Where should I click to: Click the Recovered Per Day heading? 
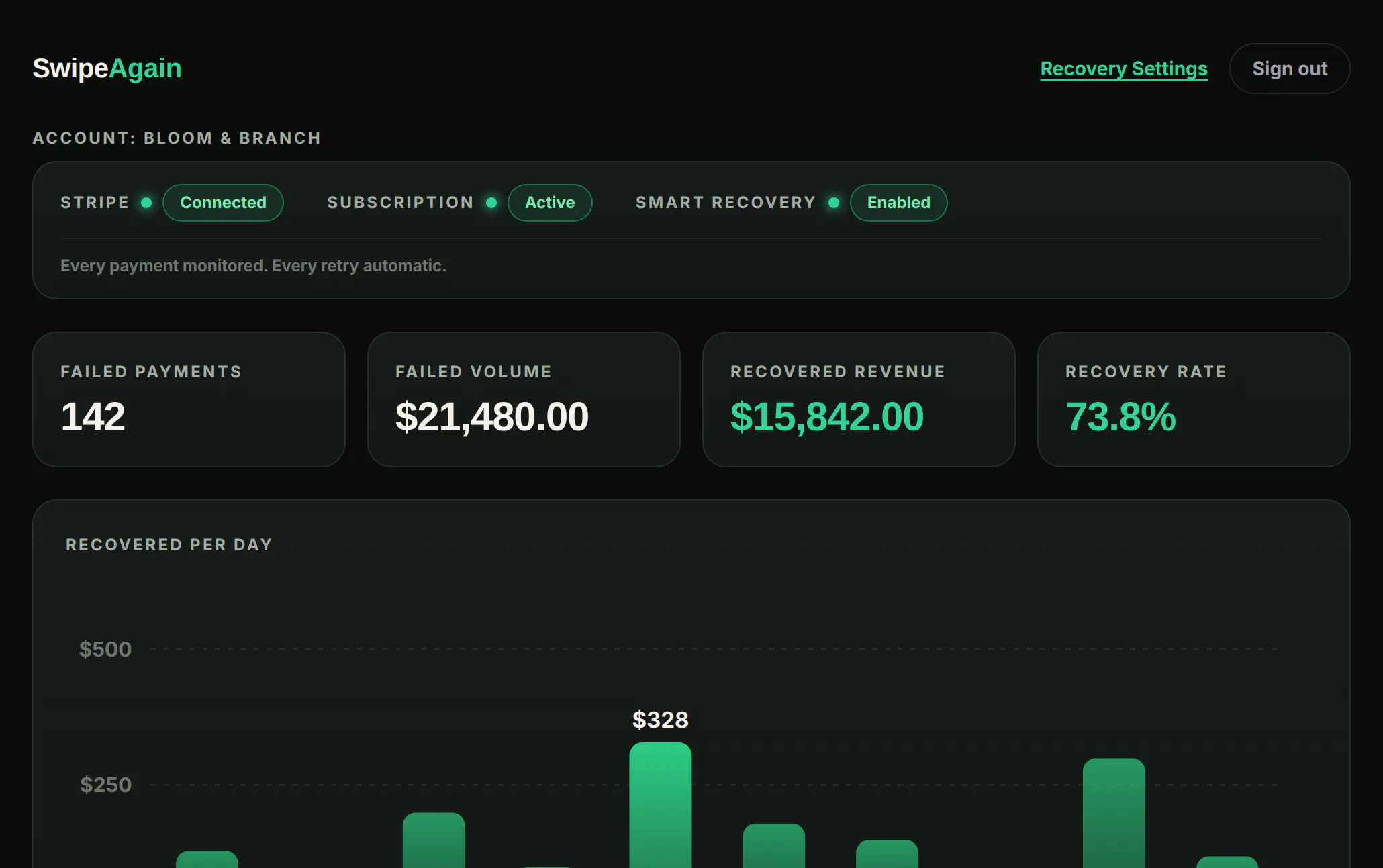tap(169, 544)
